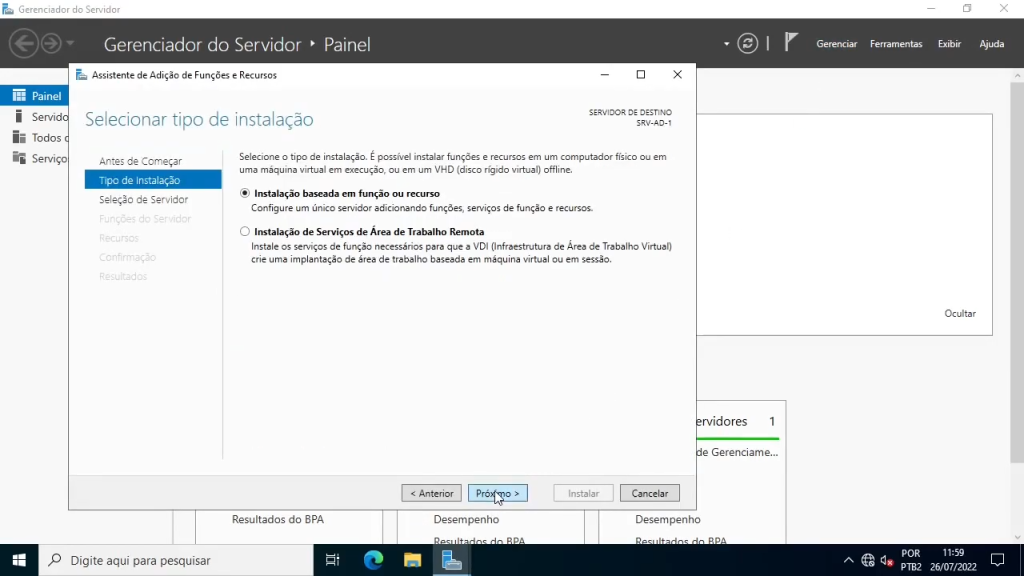Click the Próximo button
This screenshot has height=576, width=1024.
(498, 493)
